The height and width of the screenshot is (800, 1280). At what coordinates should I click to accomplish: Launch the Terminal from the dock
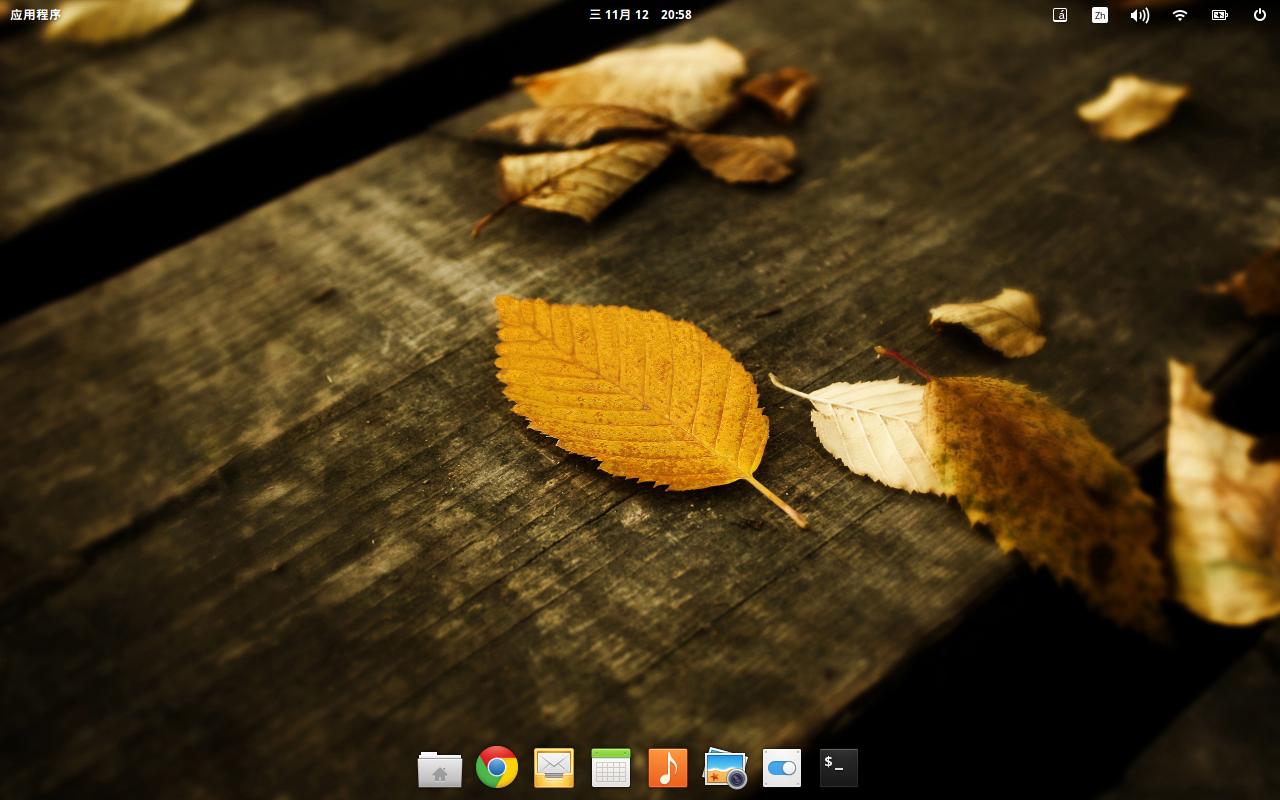(839, 768)
